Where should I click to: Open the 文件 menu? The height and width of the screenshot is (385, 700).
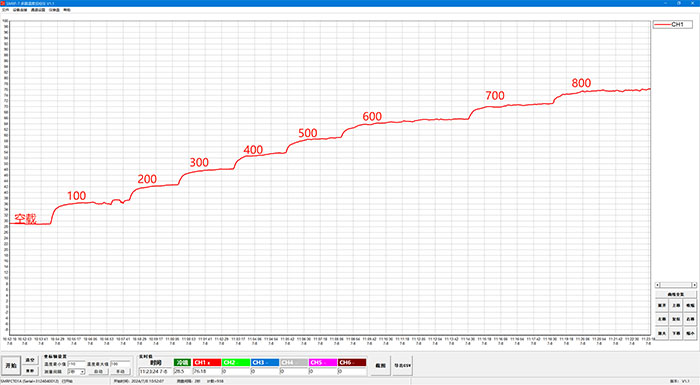pyautogui.click(x=5, y=10)
